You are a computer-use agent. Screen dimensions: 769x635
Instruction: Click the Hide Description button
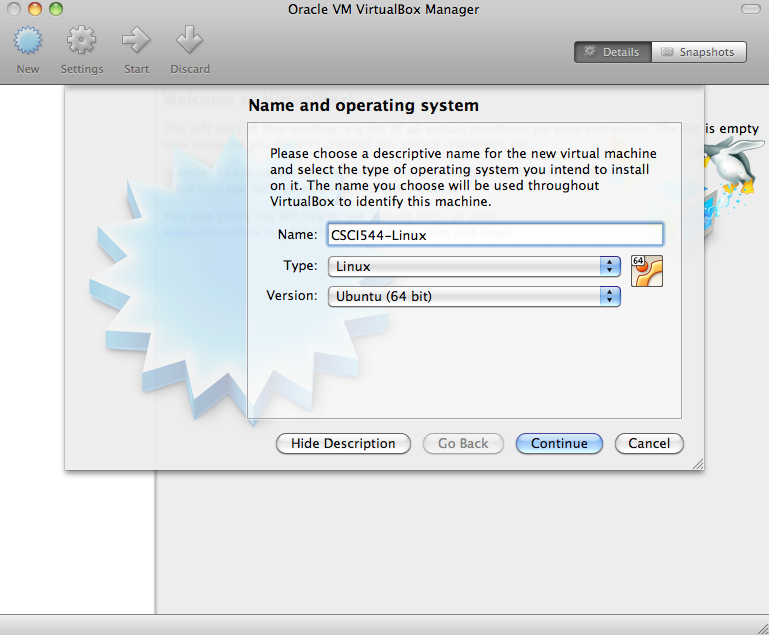coord(343,443)
